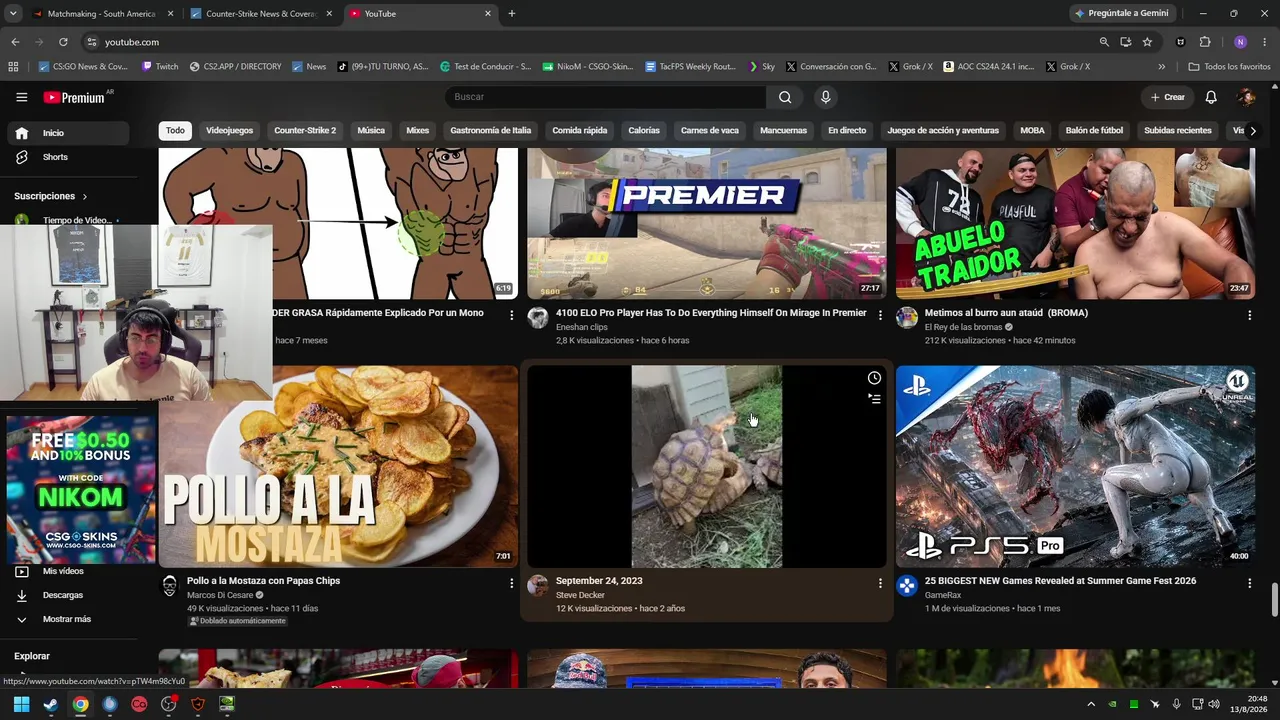Open a new browser tab with plus

[512, 14]
